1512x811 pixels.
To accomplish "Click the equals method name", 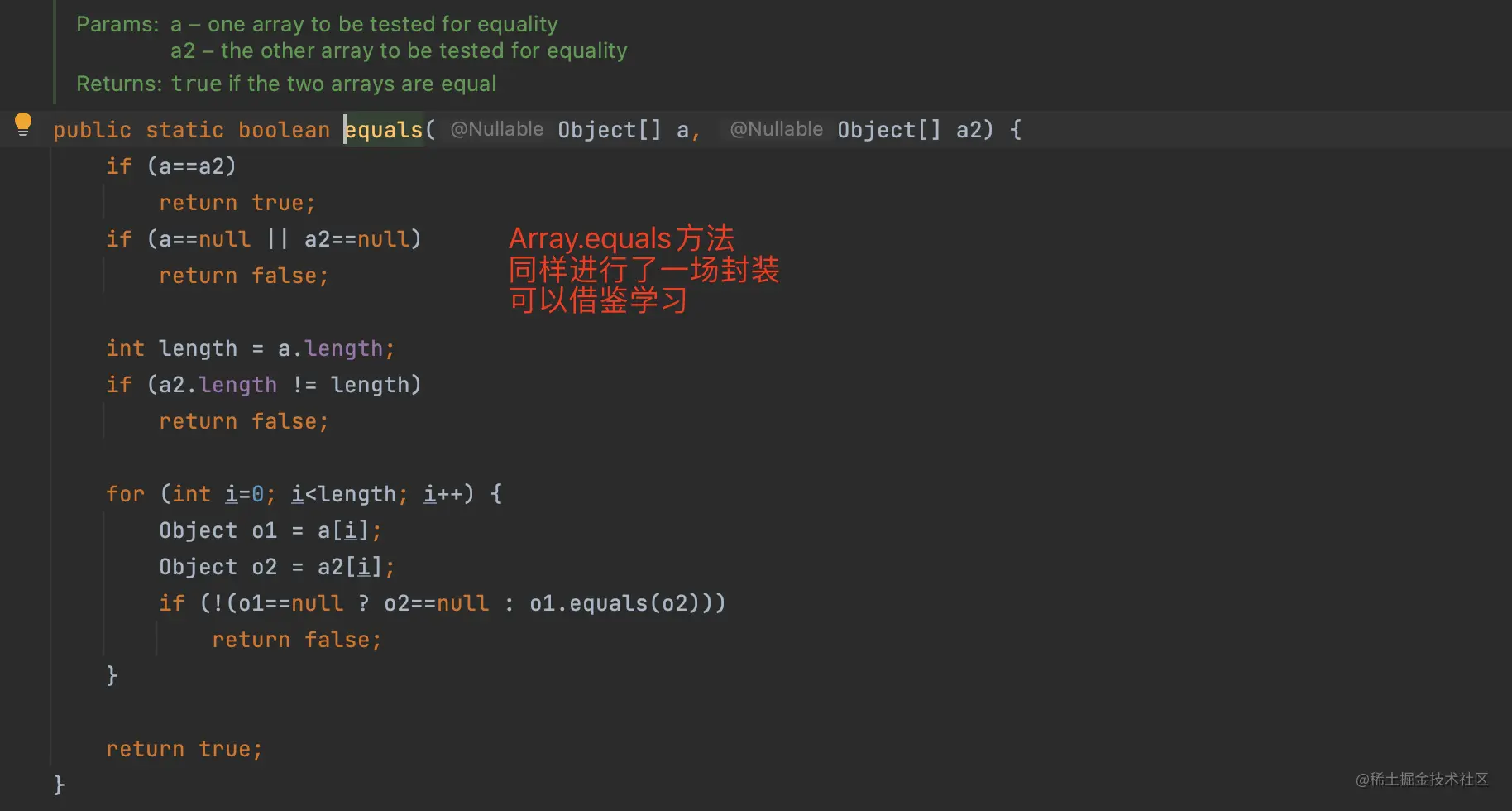I will pos(384,130).
